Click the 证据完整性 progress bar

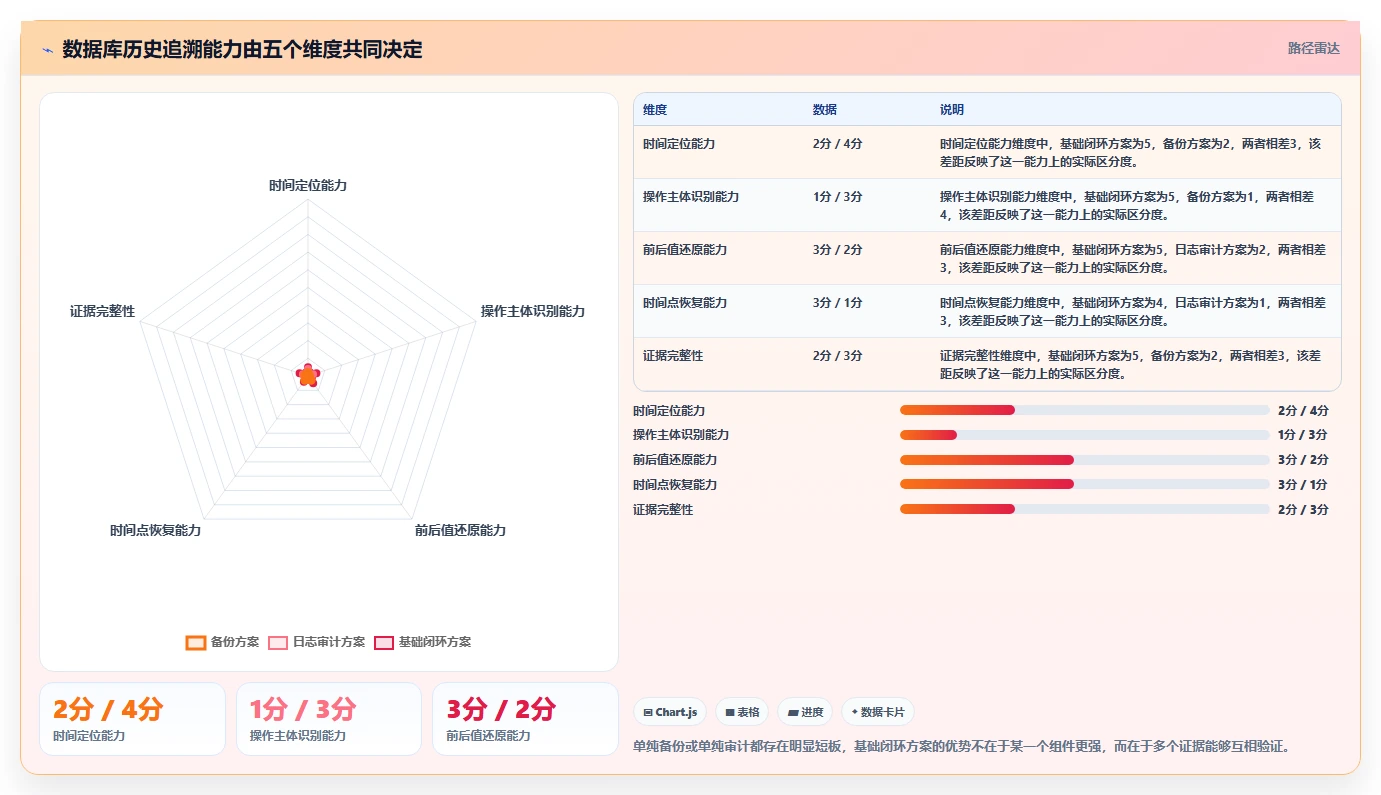(x=1085, y=509)
